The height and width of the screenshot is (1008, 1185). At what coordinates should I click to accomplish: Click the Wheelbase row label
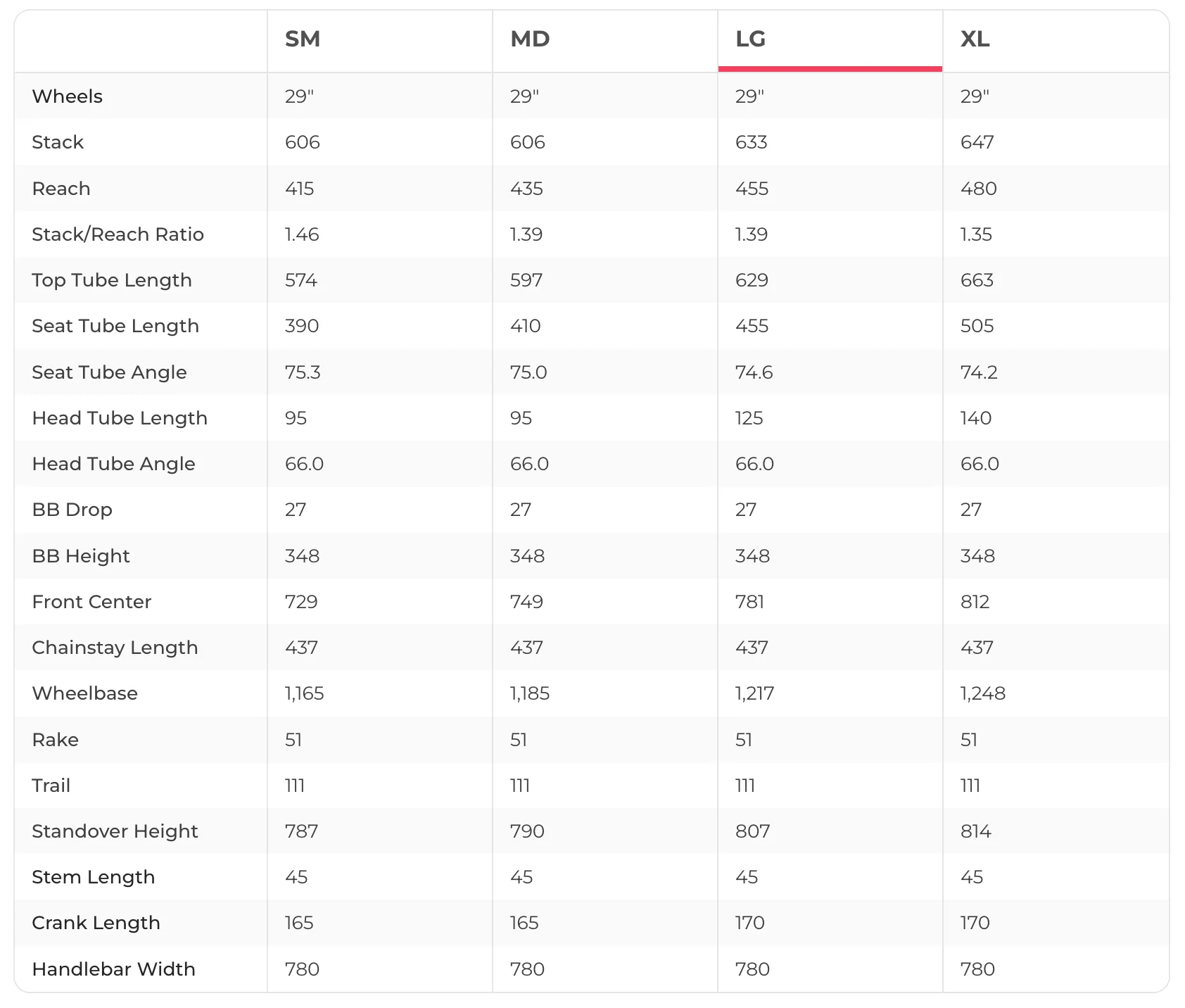85,693
